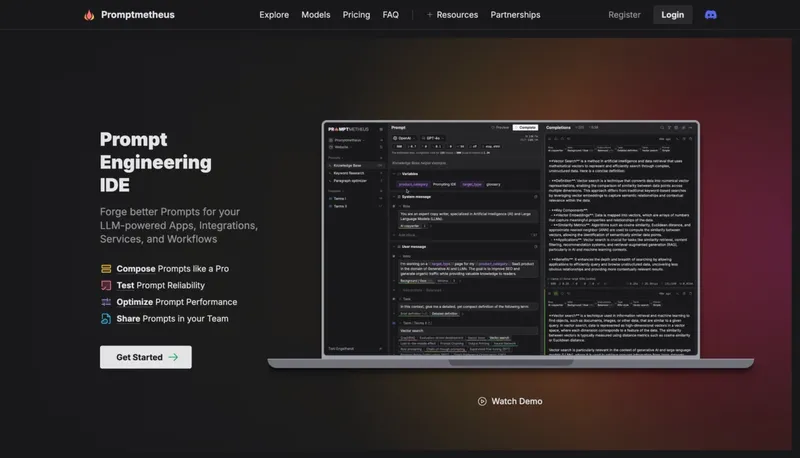
Task: Click the Watch Demo link
Action: click(517, 401)
